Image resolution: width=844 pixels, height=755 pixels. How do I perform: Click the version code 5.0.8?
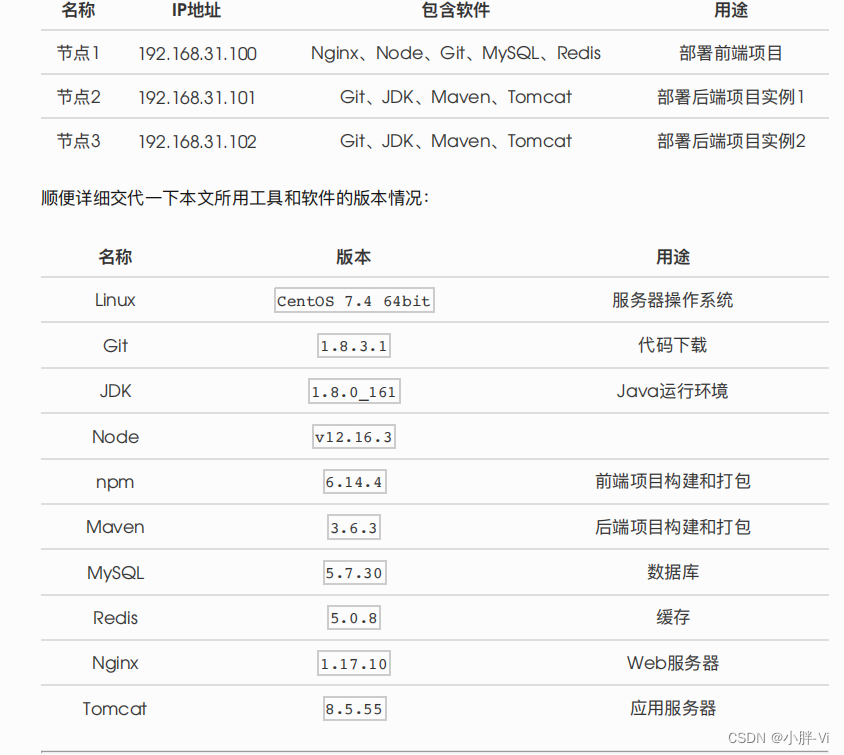354,618
